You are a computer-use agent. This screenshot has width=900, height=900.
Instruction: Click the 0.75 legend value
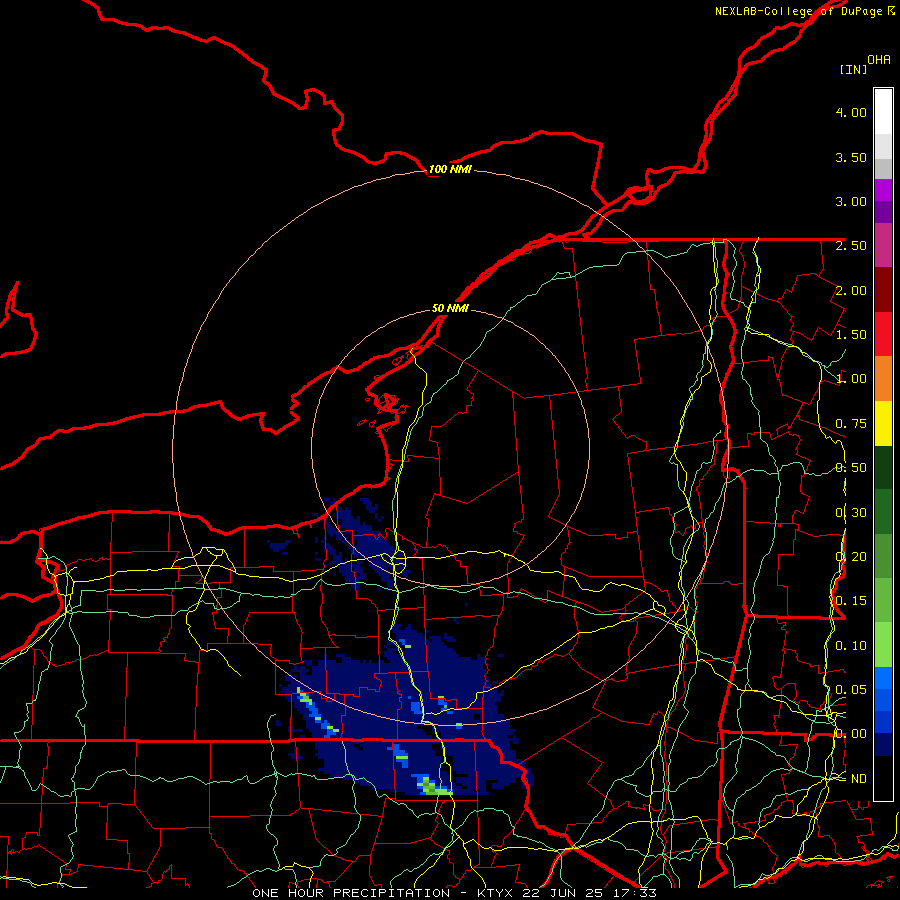point(851,424)
